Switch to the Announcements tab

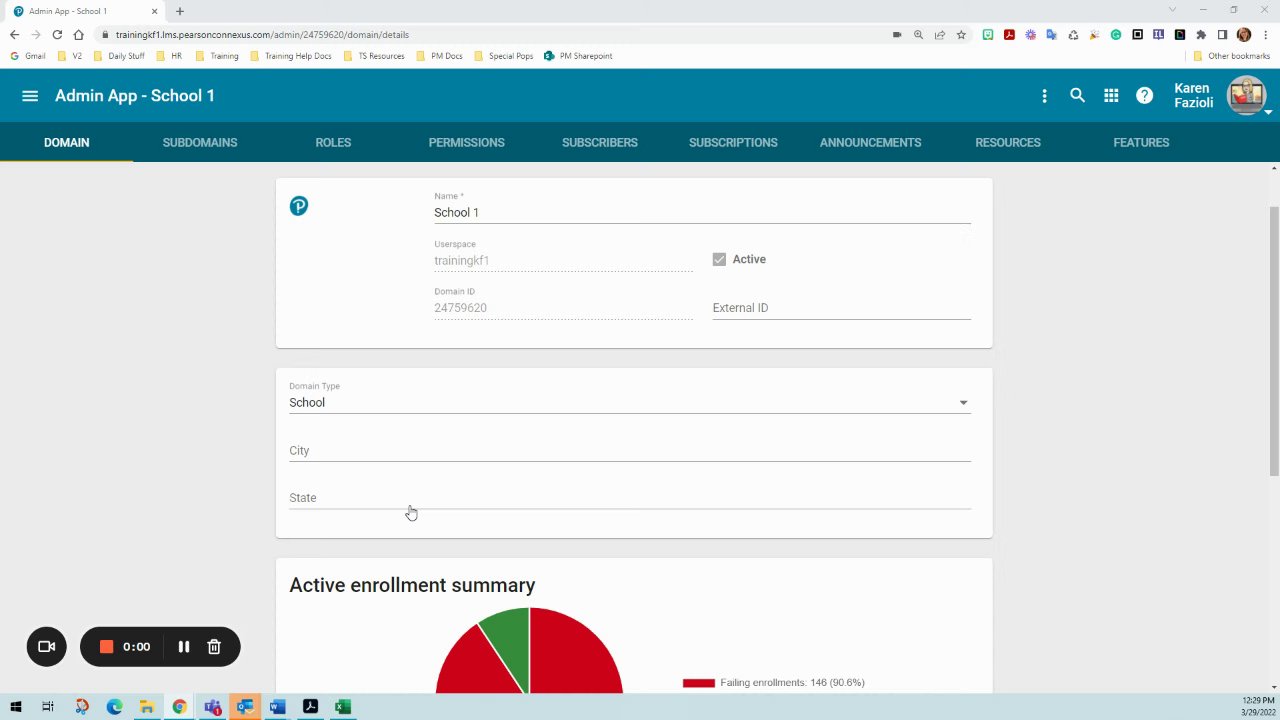(x=870, y=142)
